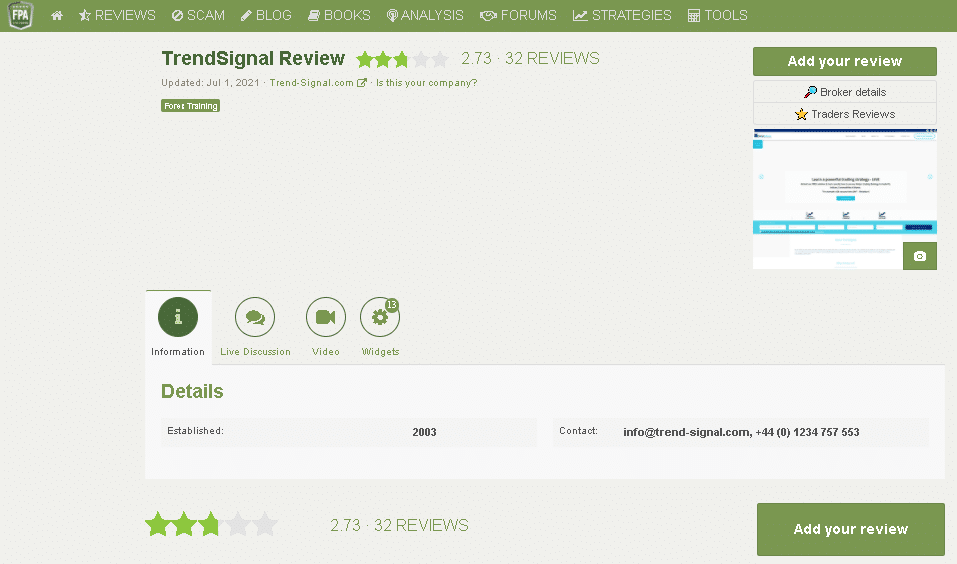Open the Widgets gear icon

tap(379, 317)
